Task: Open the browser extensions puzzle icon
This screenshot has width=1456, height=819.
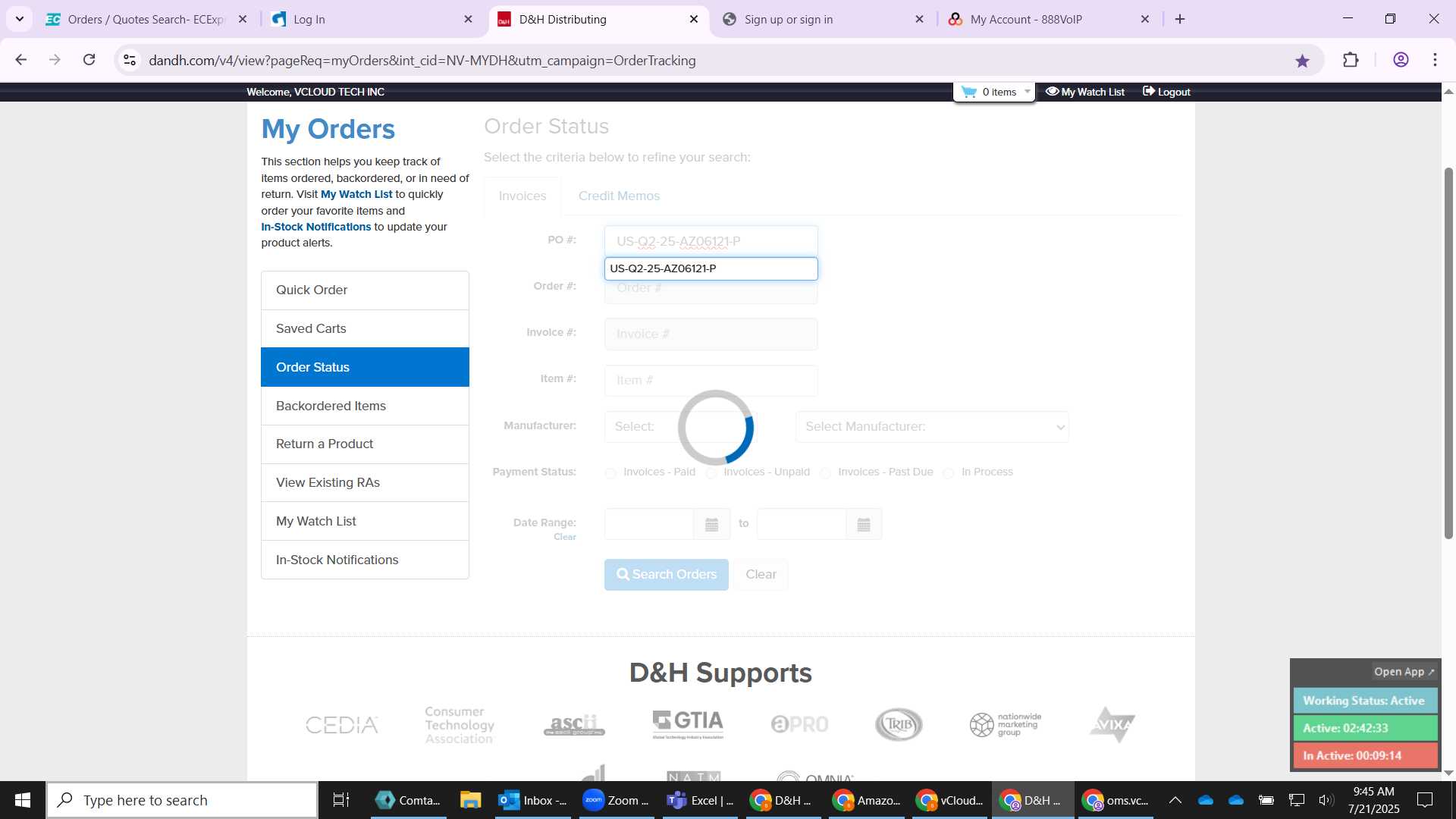Action: [1351, 60]
